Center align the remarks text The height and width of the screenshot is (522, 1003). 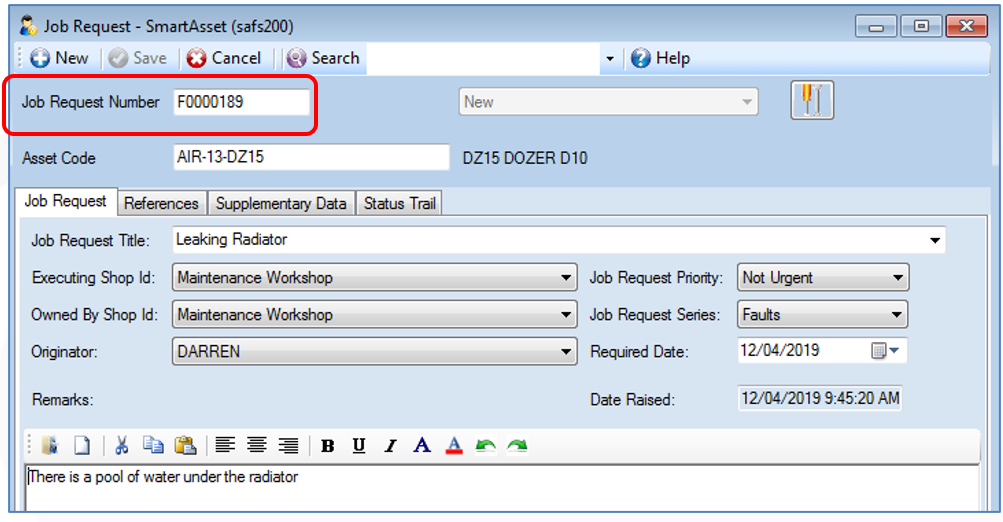click(x=257, y=445)
